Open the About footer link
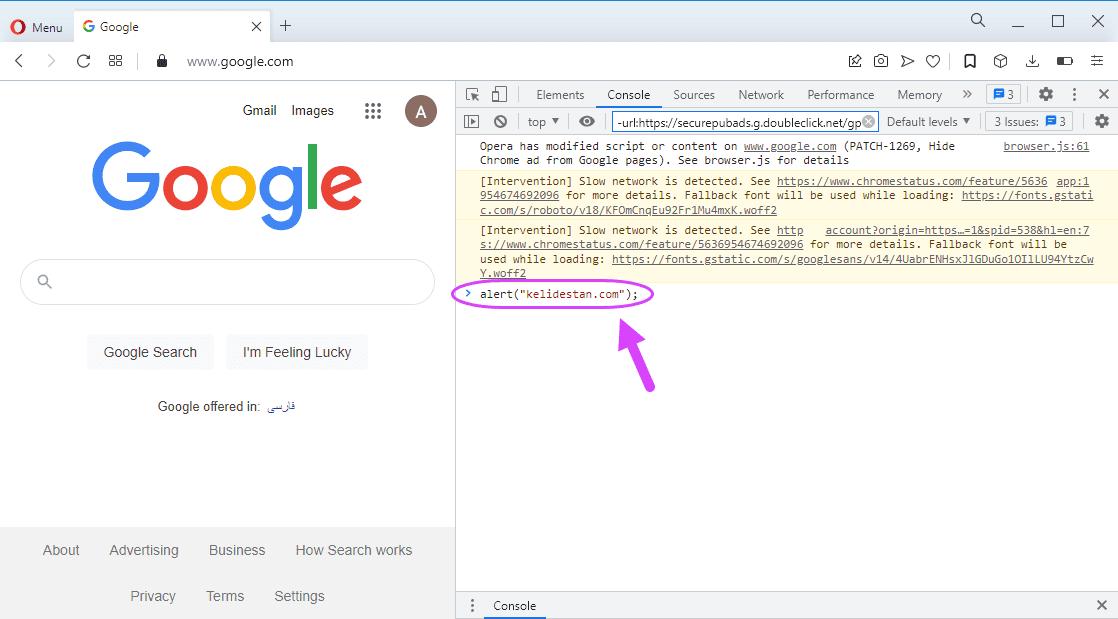The width and height of the screenshot is (1118, 619). click(61, 551)
